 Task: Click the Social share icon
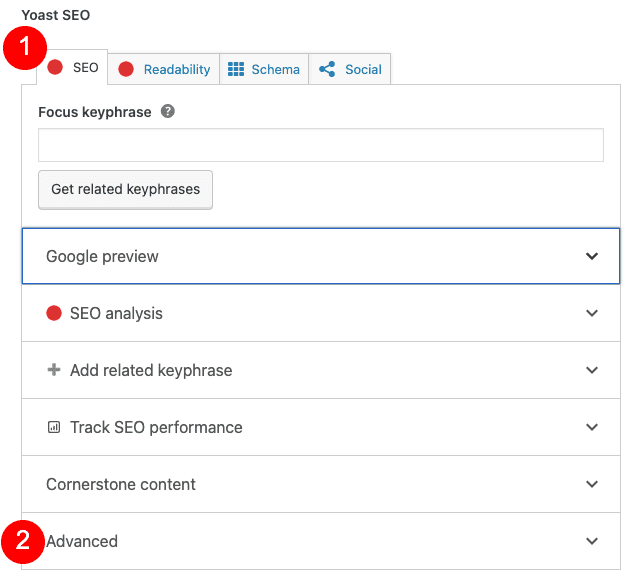tap(326, 69)
